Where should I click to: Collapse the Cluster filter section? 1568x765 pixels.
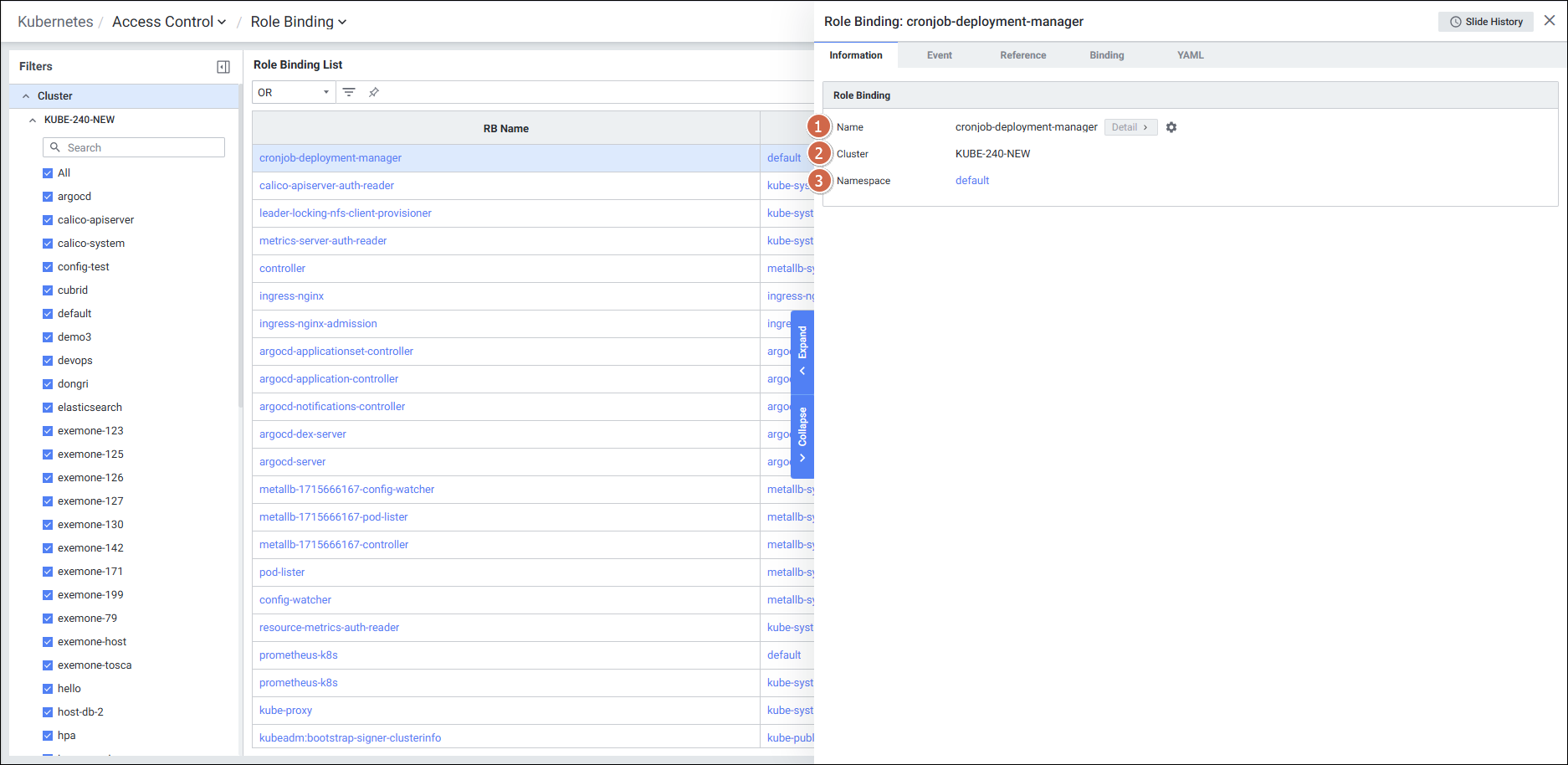26,96
